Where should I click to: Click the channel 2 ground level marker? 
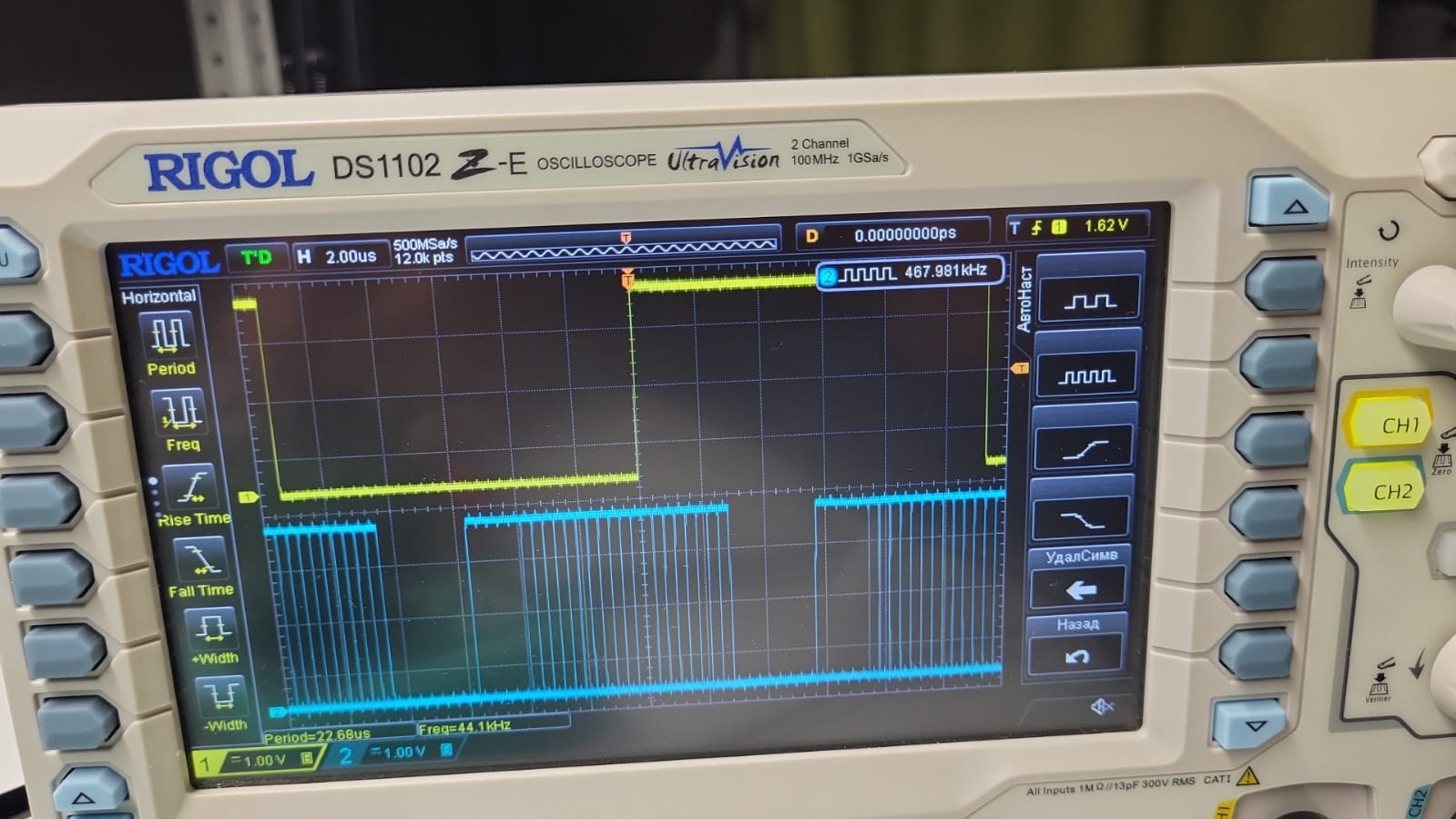point(278,712)
